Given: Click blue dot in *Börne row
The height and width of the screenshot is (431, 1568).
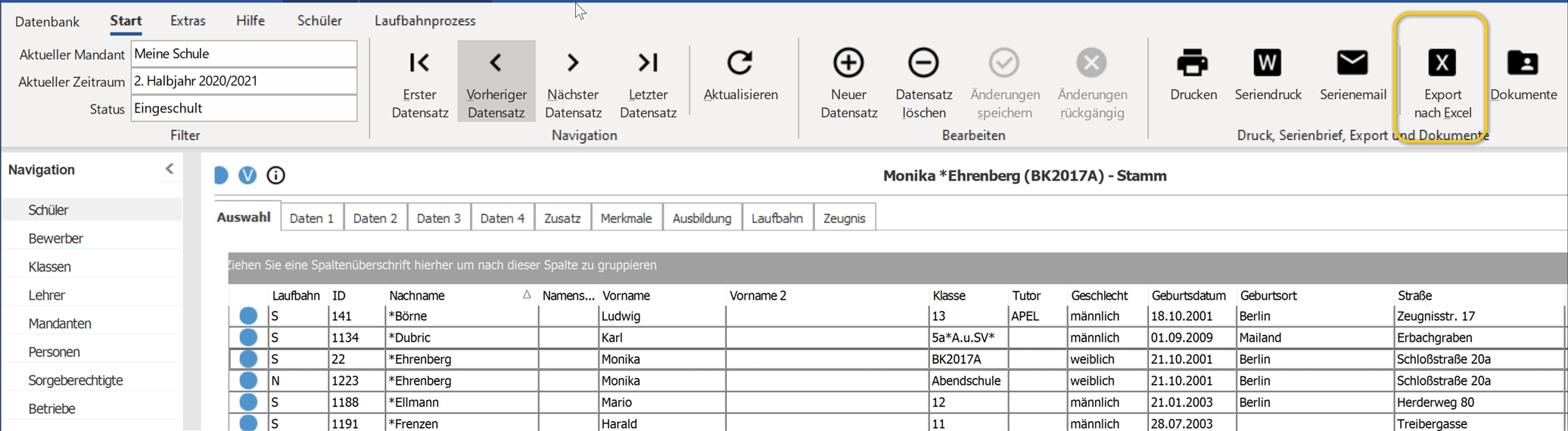Looking at the screenshot, I should tap(248, 316).
